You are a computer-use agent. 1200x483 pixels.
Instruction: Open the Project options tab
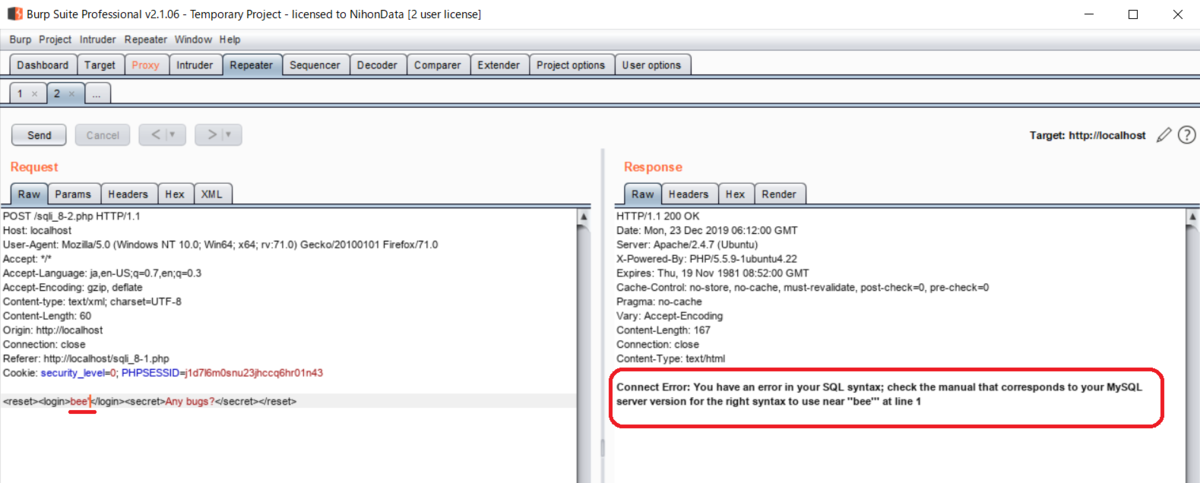pyautogui.click(x=571, y=65)
